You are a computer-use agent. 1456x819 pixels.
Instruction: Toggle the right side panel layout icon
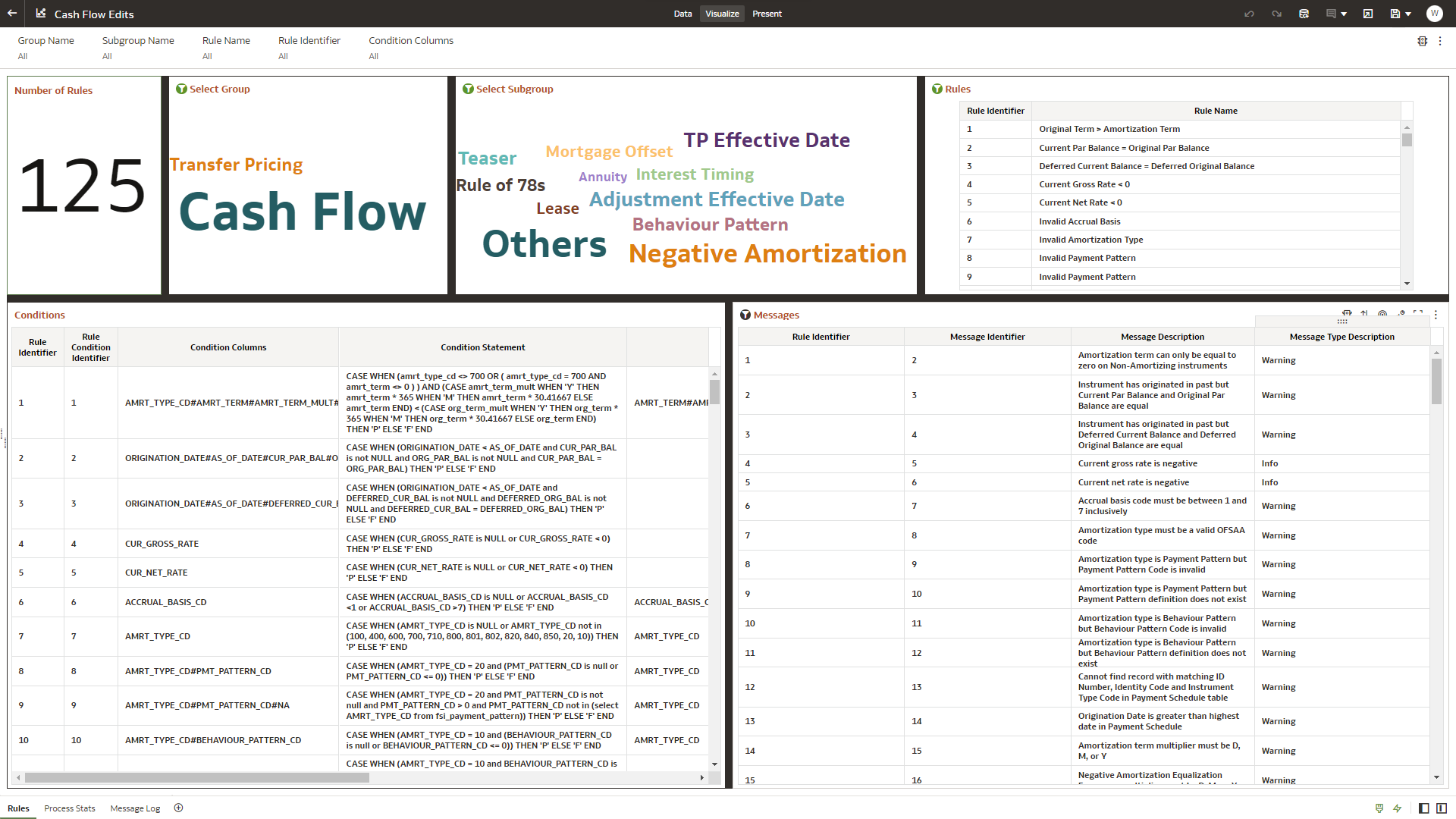point(1441,808)
